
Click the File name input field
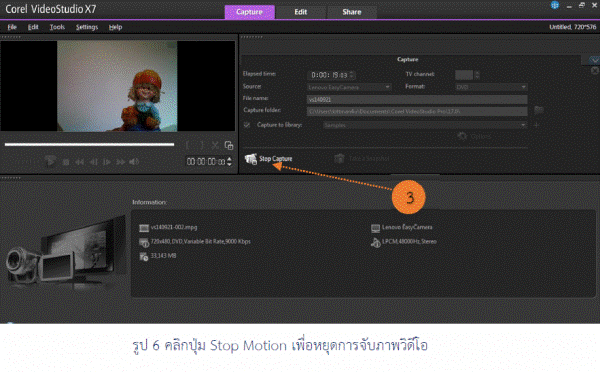pos(417,100)
